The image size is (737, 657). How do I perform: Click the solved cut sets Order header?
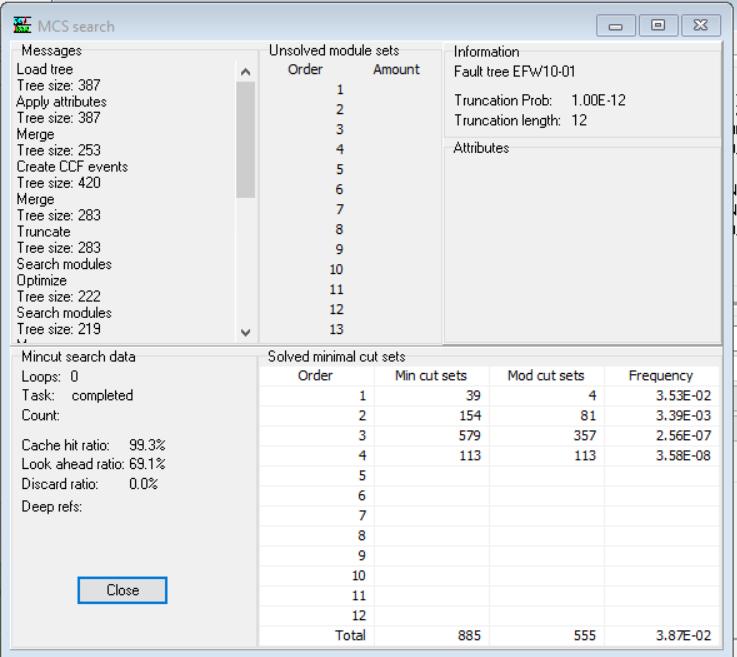coord(315,375)
